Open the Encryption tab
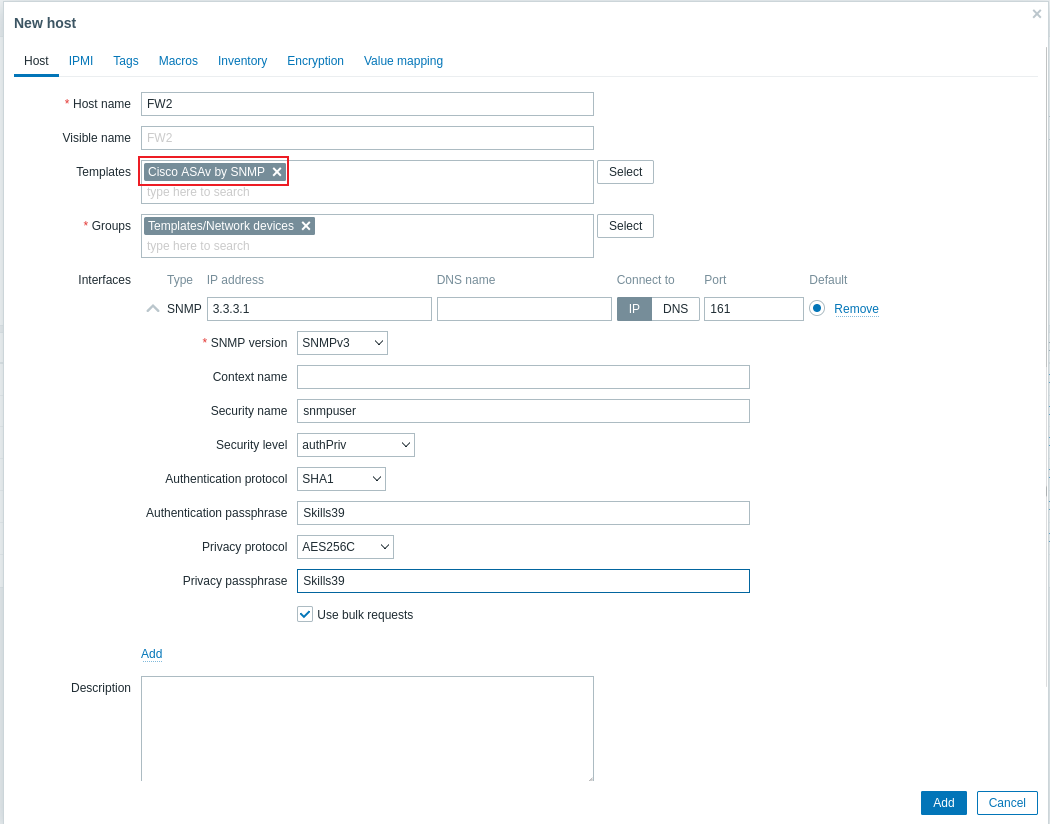The width and height of the screenshot is (1050, 824). point(315,61)
